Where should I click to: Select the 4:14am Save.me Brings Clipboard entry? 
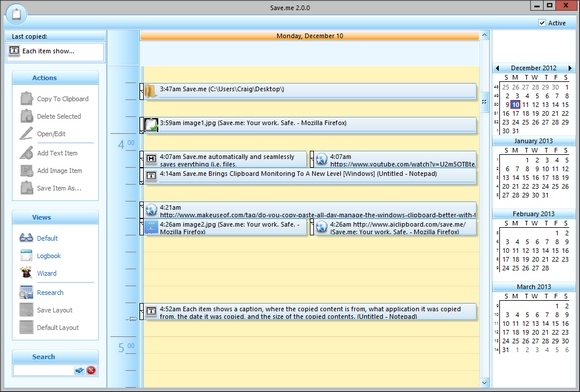point(310,176)
